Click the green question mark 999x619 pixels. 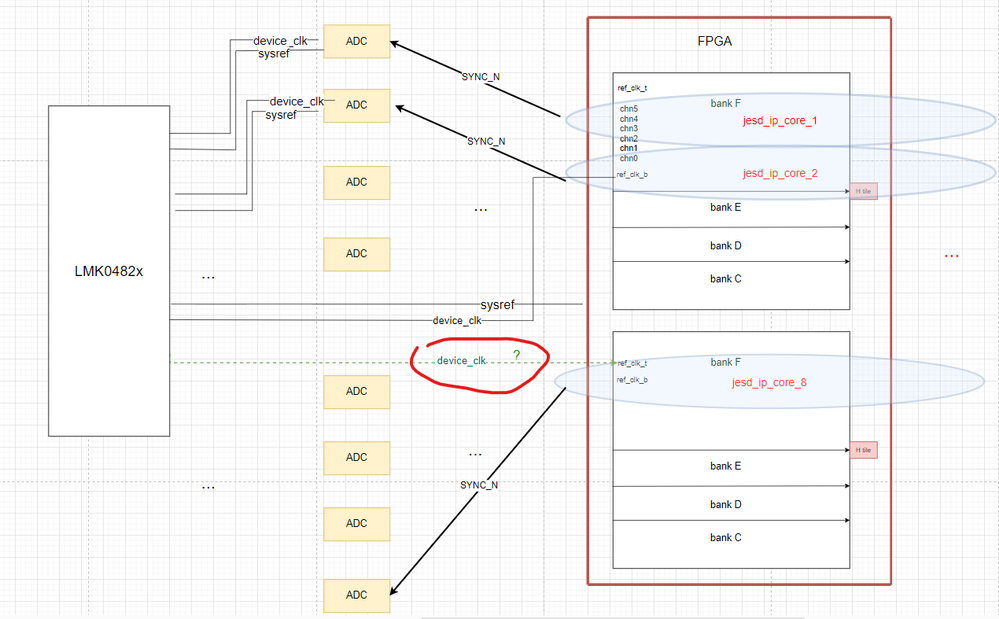click(x=517, y=355)
